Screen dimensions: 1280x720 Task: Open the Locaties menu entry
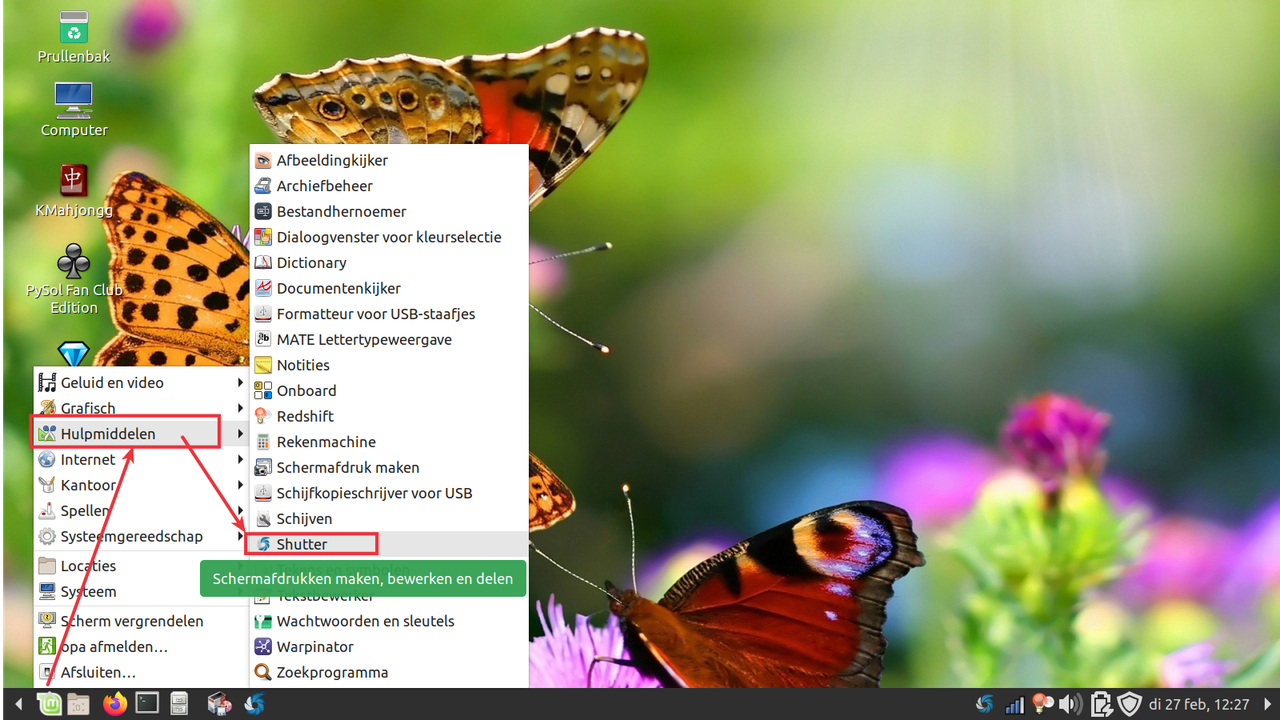140,566
